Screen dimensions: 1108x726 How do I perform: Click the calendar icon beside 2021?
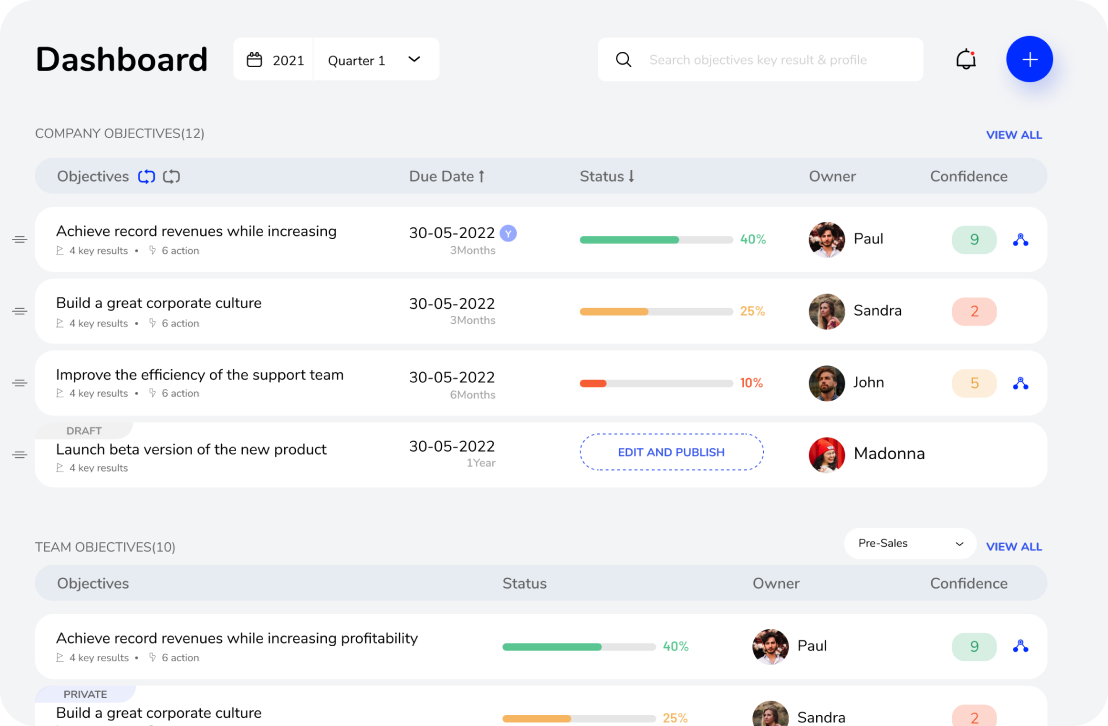click(x=255, y=59)
